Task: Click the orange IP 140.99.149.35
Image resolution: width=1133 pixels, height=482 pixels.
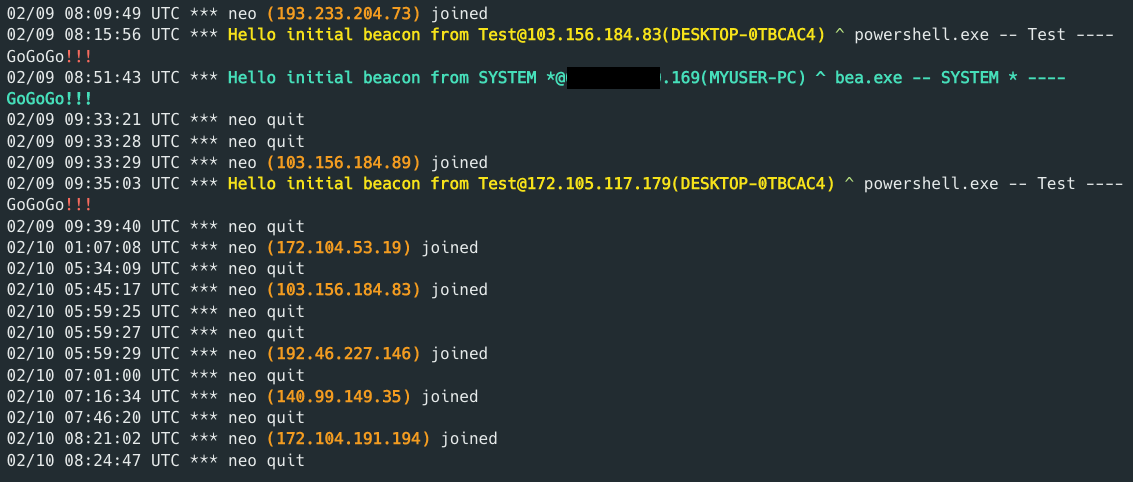Action: tap(339, 396)
